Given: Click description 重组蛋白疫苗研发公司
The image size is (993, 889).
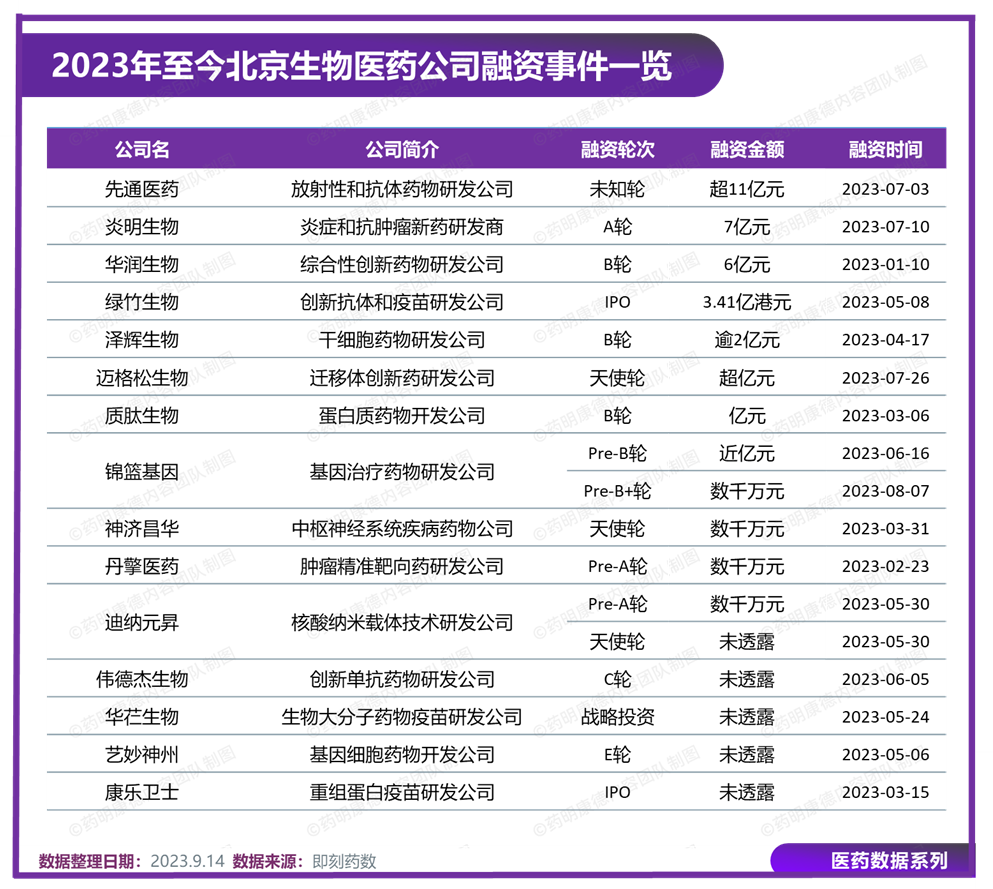Looking at the screenshot, I should point(402,792).
